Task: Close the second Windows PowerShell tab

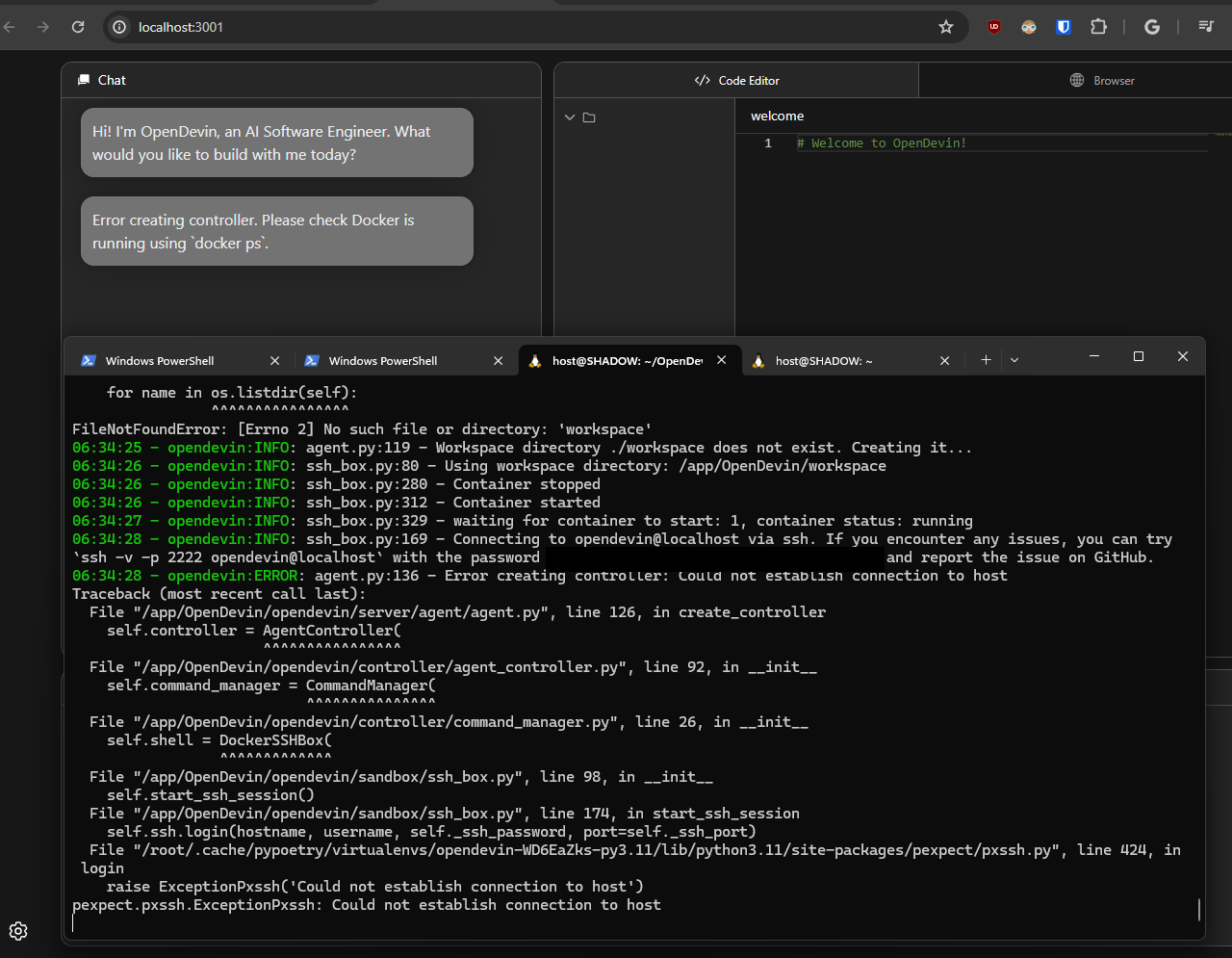Action: click(499, 360)
